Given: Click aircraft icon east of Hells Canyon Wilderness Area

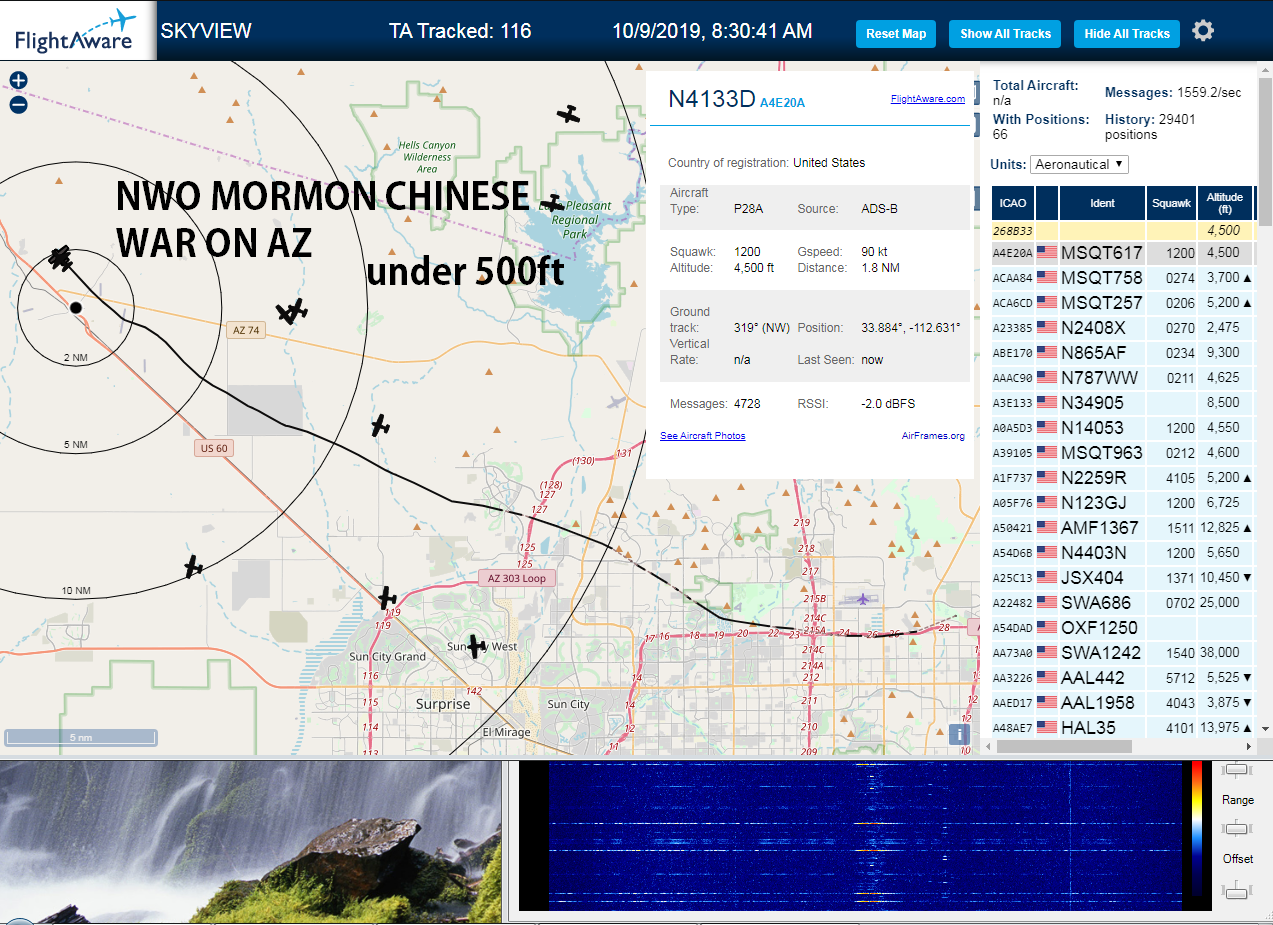Looking at the screenshot, I should pyautogui.click(x=569, y=114).
